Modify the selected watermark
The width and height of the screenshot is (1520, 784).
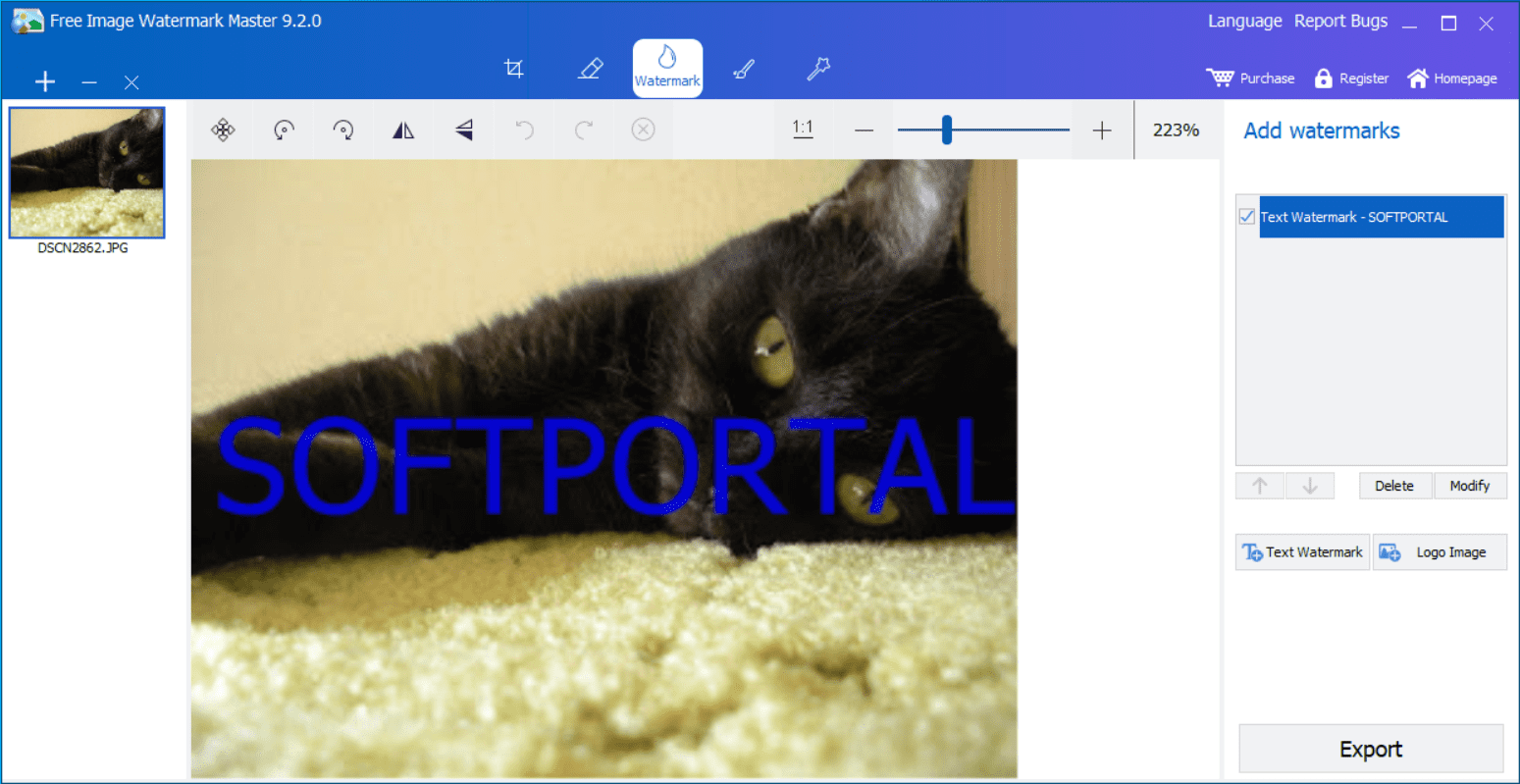(1470, 486)
